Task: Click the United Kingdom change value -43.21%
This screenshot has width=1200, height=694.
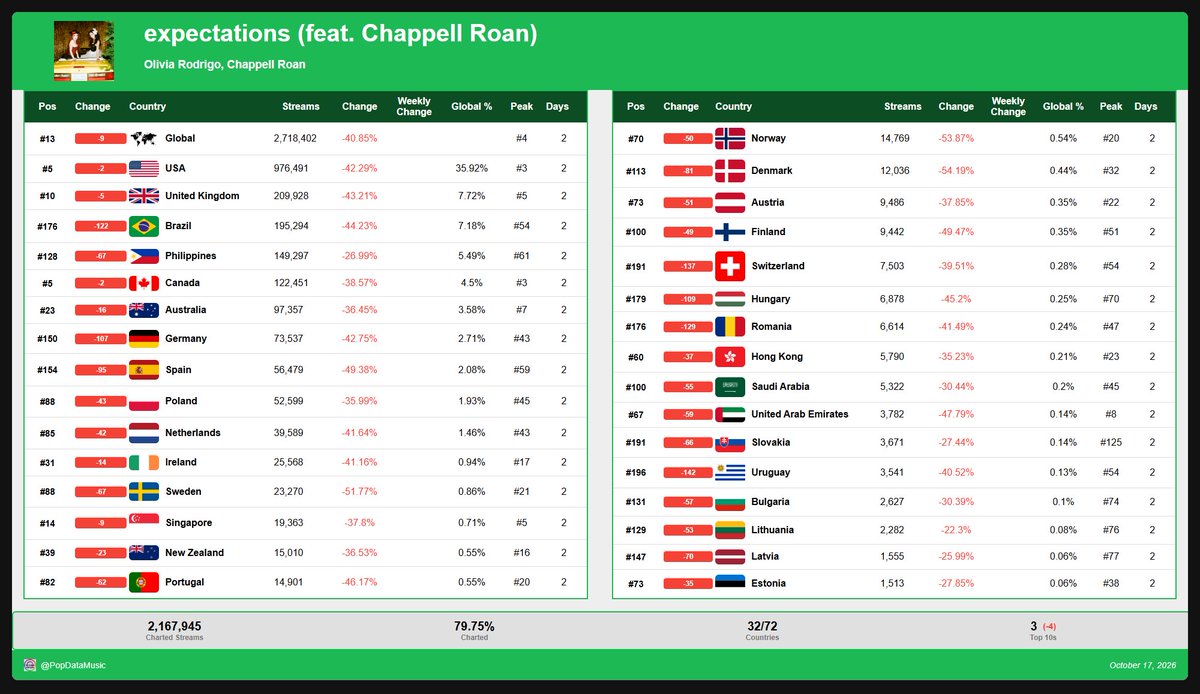Action: 359,196
